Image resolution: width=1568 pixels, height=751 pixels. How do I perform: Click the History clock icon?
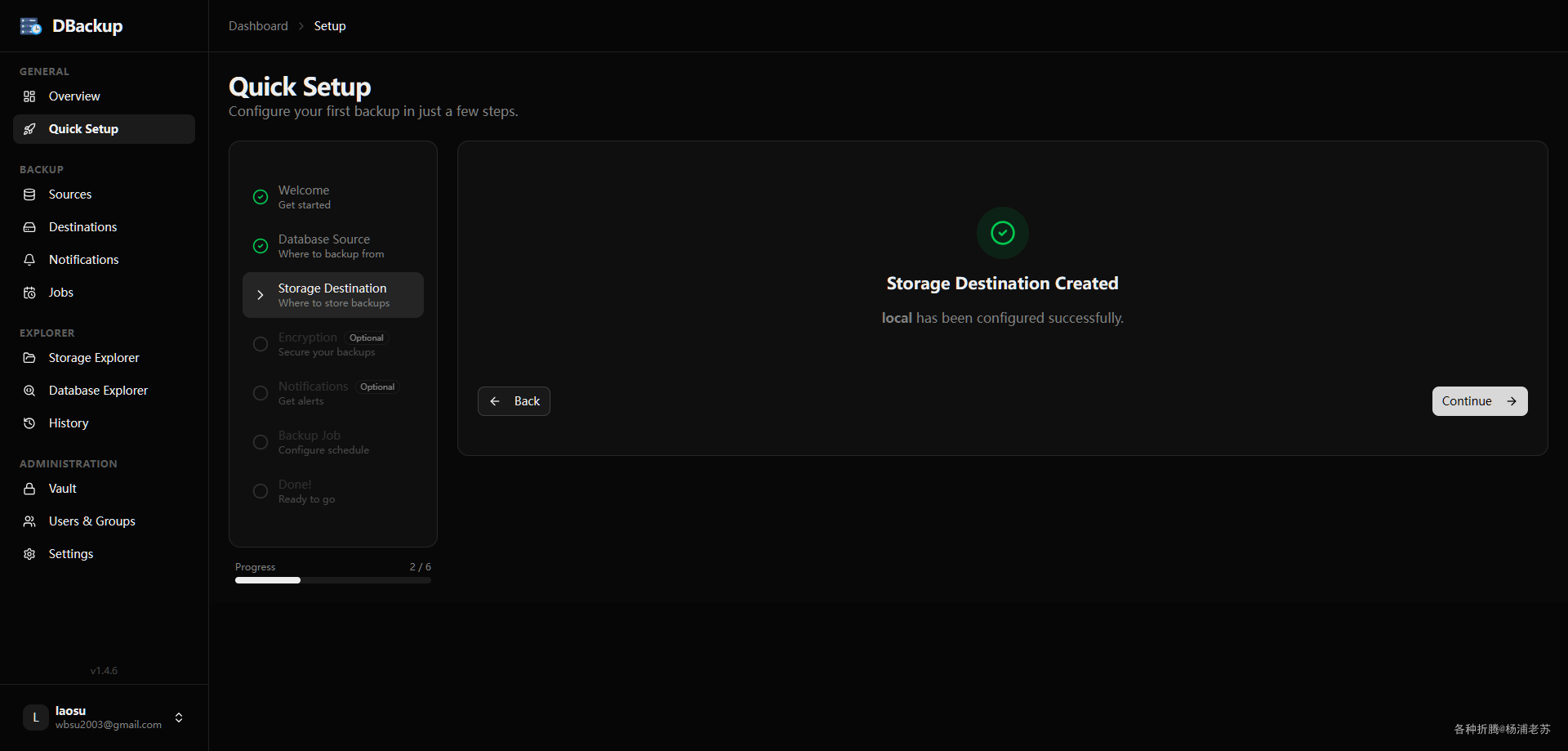[x=29, y=423]
